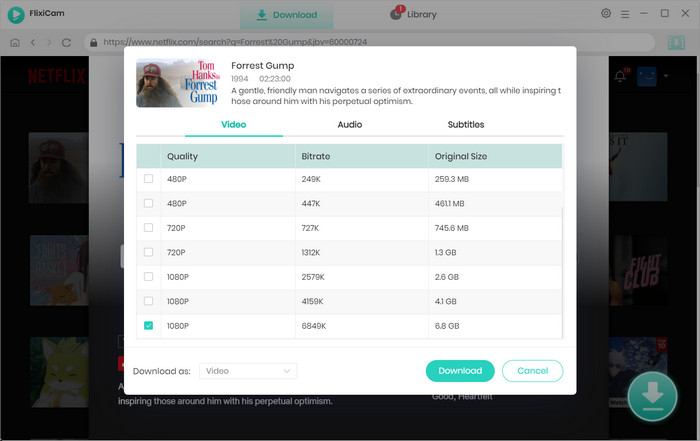
Task: Open the hamburger menu icon
Action: click(x=625, y=14)
